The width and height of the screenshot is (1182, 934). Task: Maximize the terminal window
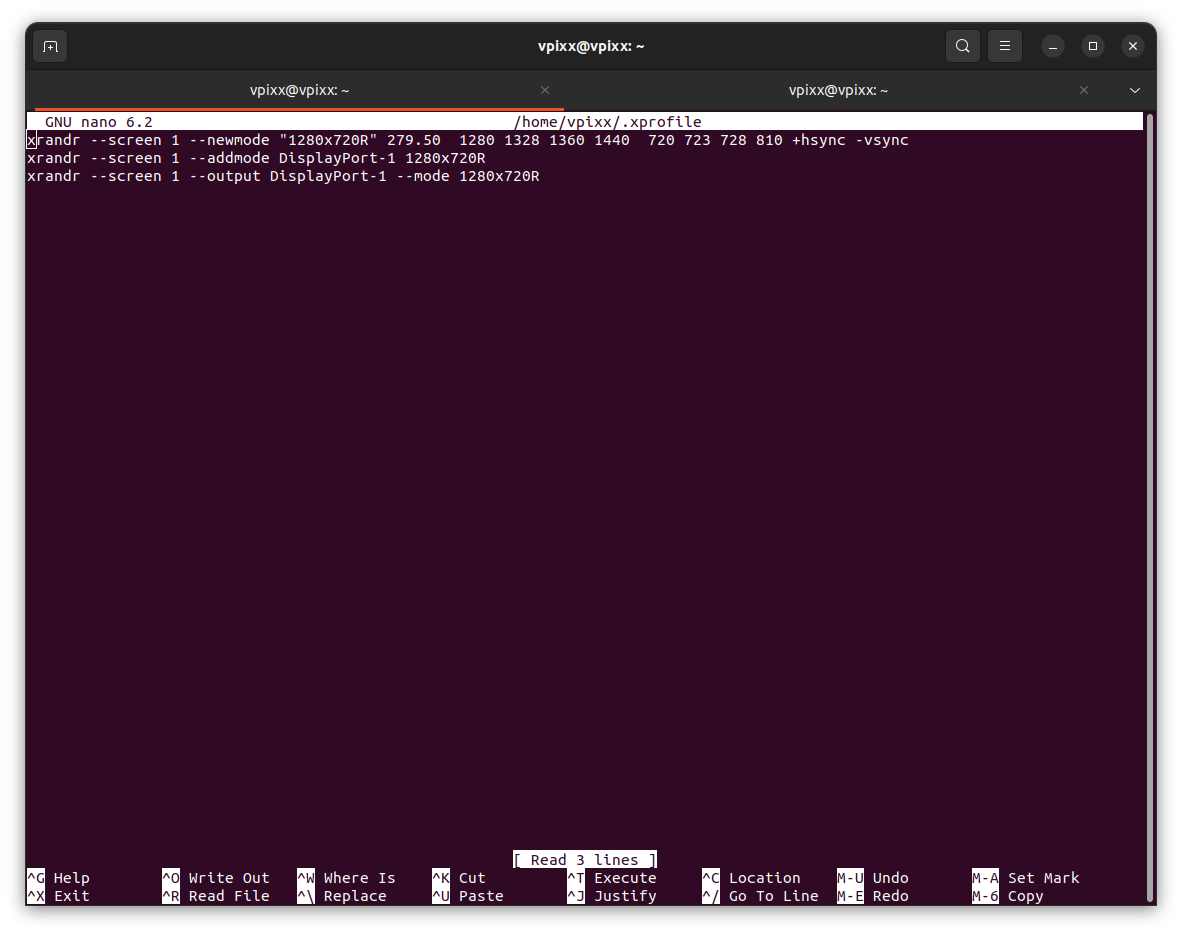[1092, 46]
